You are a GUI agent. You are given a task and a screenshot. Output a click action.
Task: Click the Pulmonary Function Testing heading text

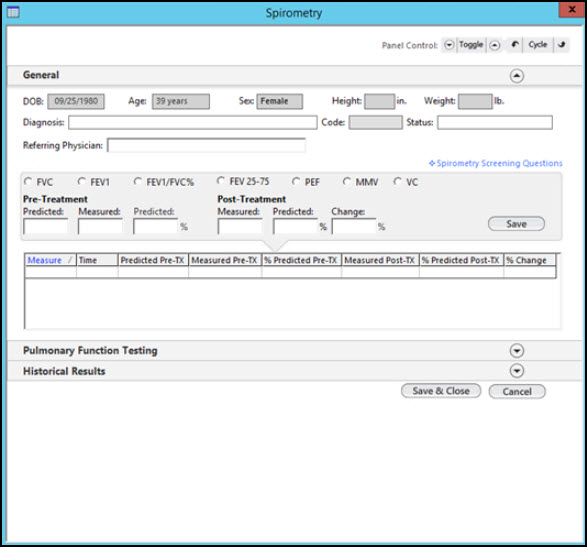90,351
